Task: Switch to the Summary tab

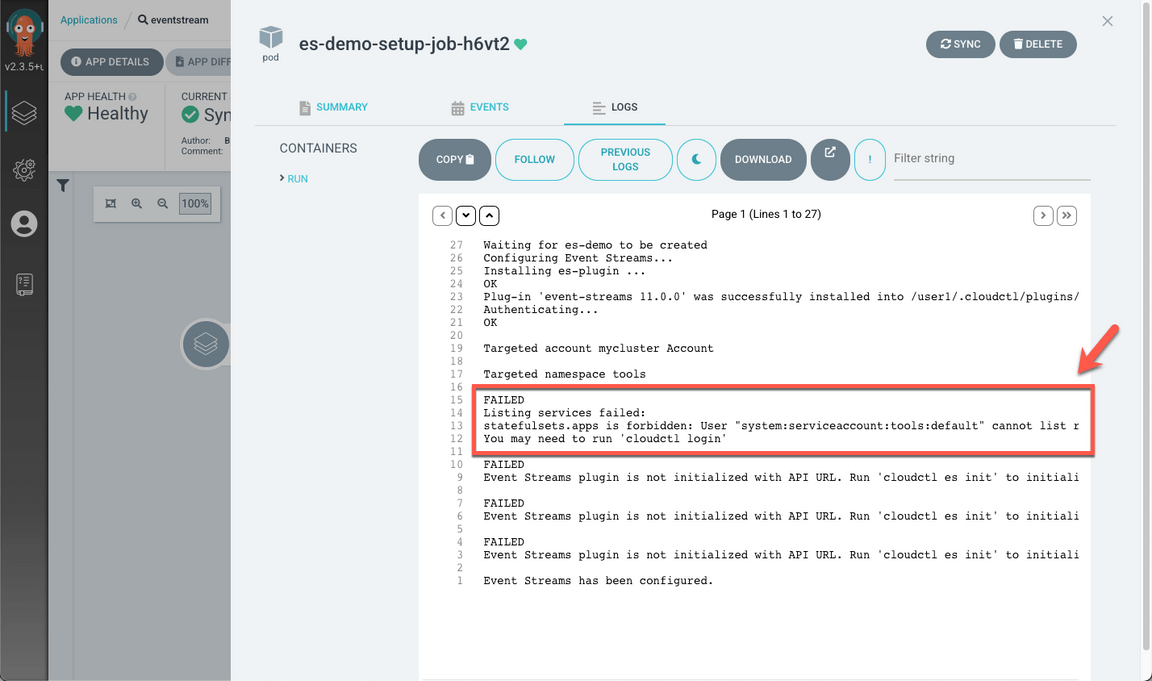Action: point(333,107)
